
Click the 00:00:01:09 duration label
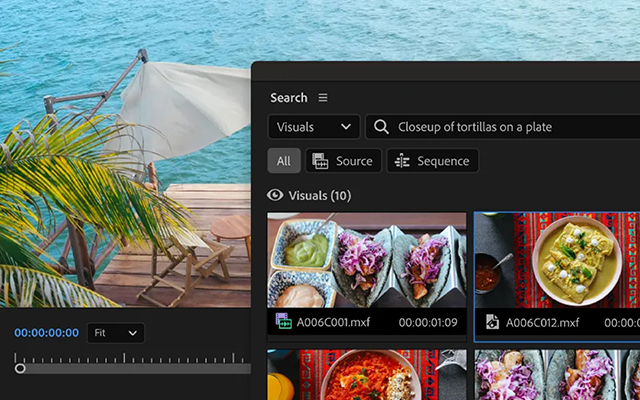click(428, 323)
